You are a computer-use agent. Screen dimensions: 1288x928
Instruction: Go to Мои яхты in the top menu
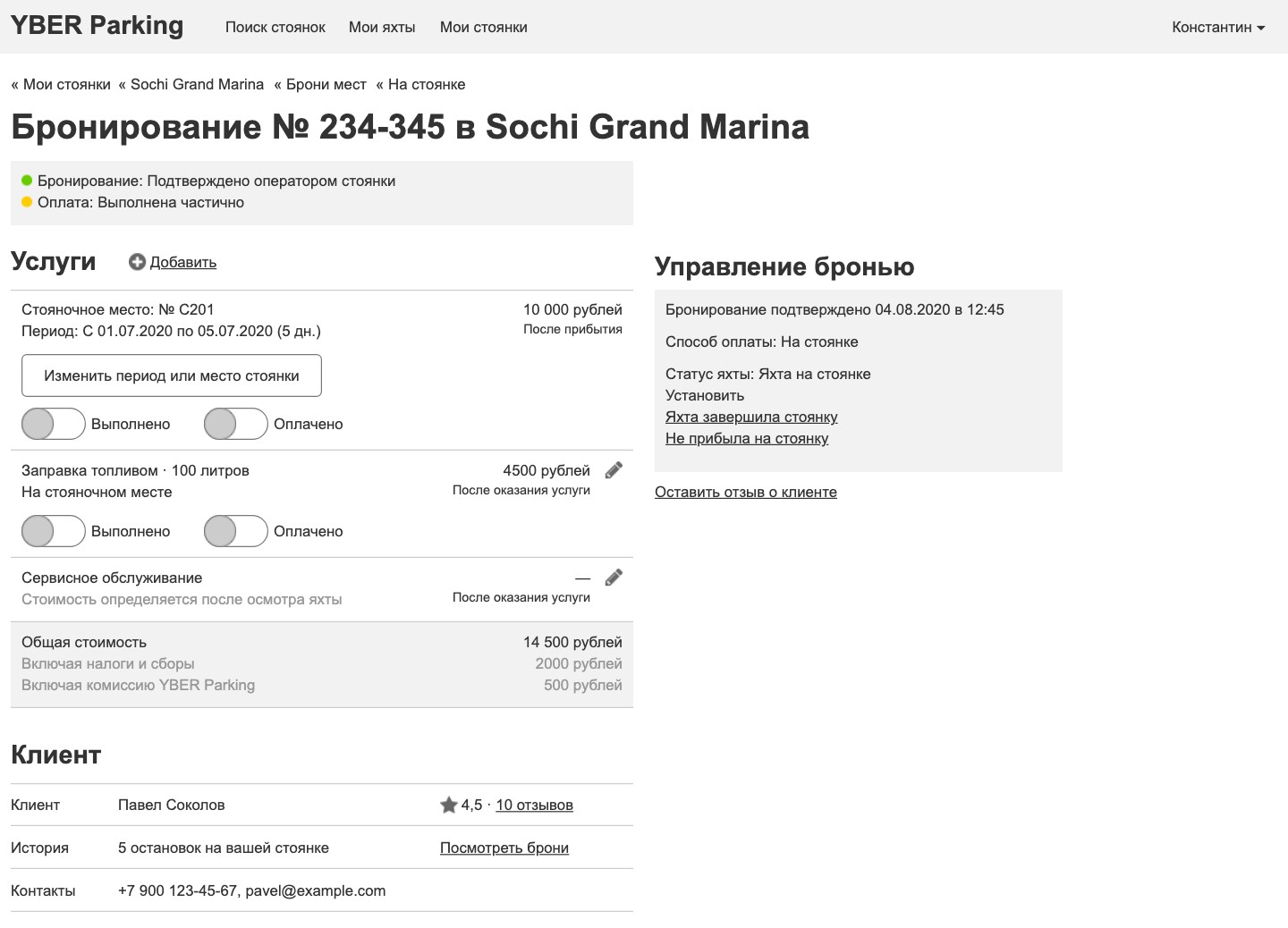pos(382,27)
